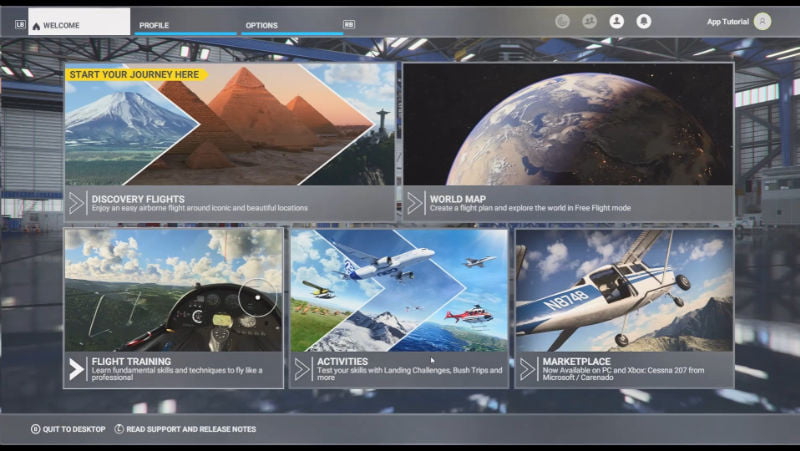This screenshot has width=800, height=451.
Task: Open the white person profile icon
Action: [616, 21]
